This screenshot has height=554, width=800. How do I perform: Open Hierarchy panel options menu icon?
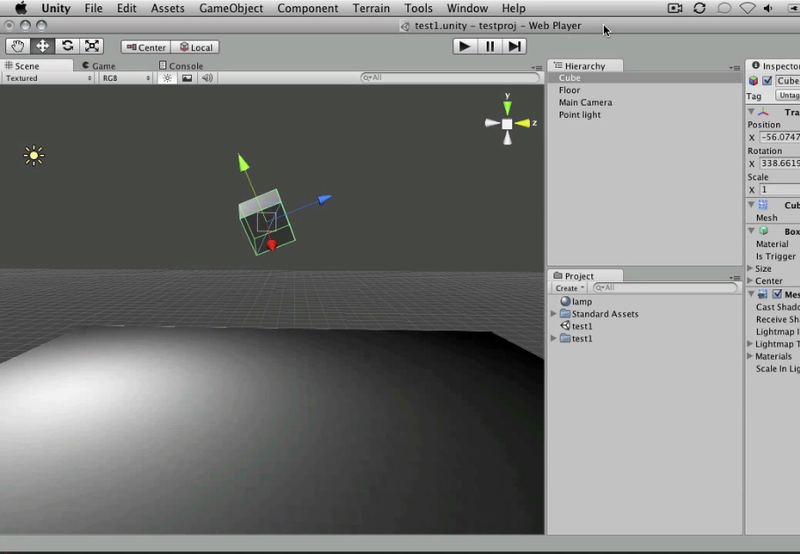734,67
